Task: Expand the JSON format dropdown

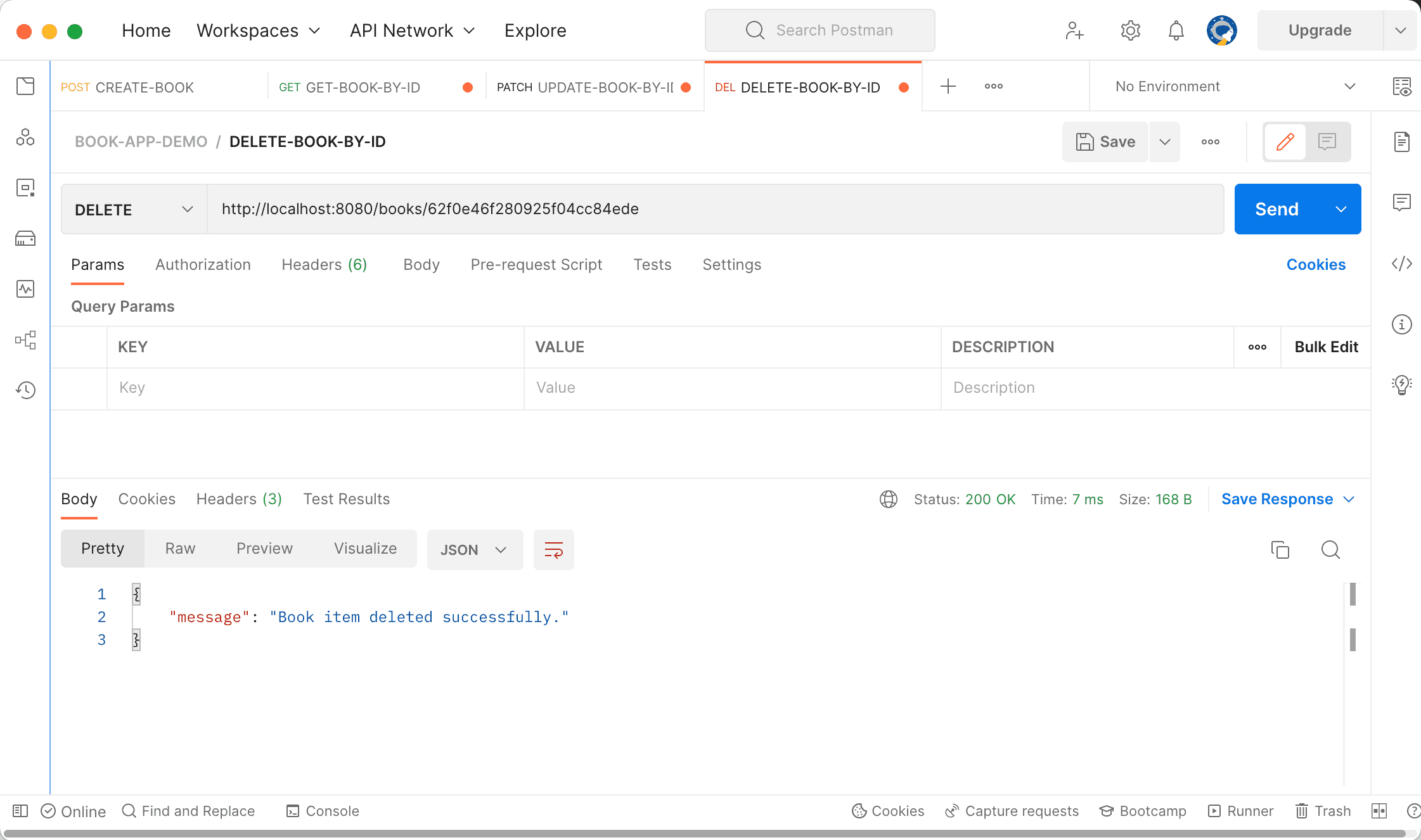Action: pyautogui.click(x=474, y=549)
